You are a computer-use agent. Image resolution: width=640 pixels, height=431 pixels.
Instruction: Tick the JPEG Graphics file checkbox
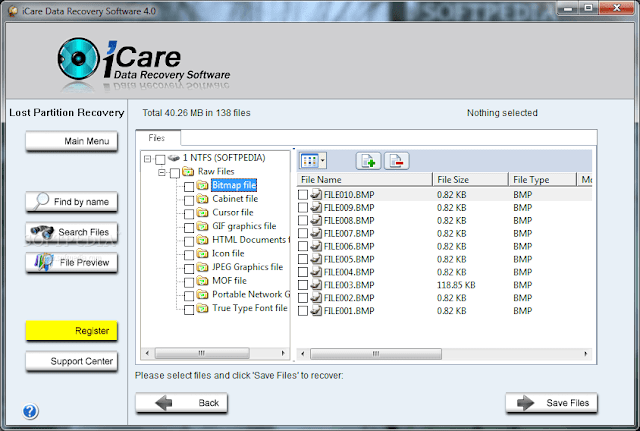click(x=189, y=269)
